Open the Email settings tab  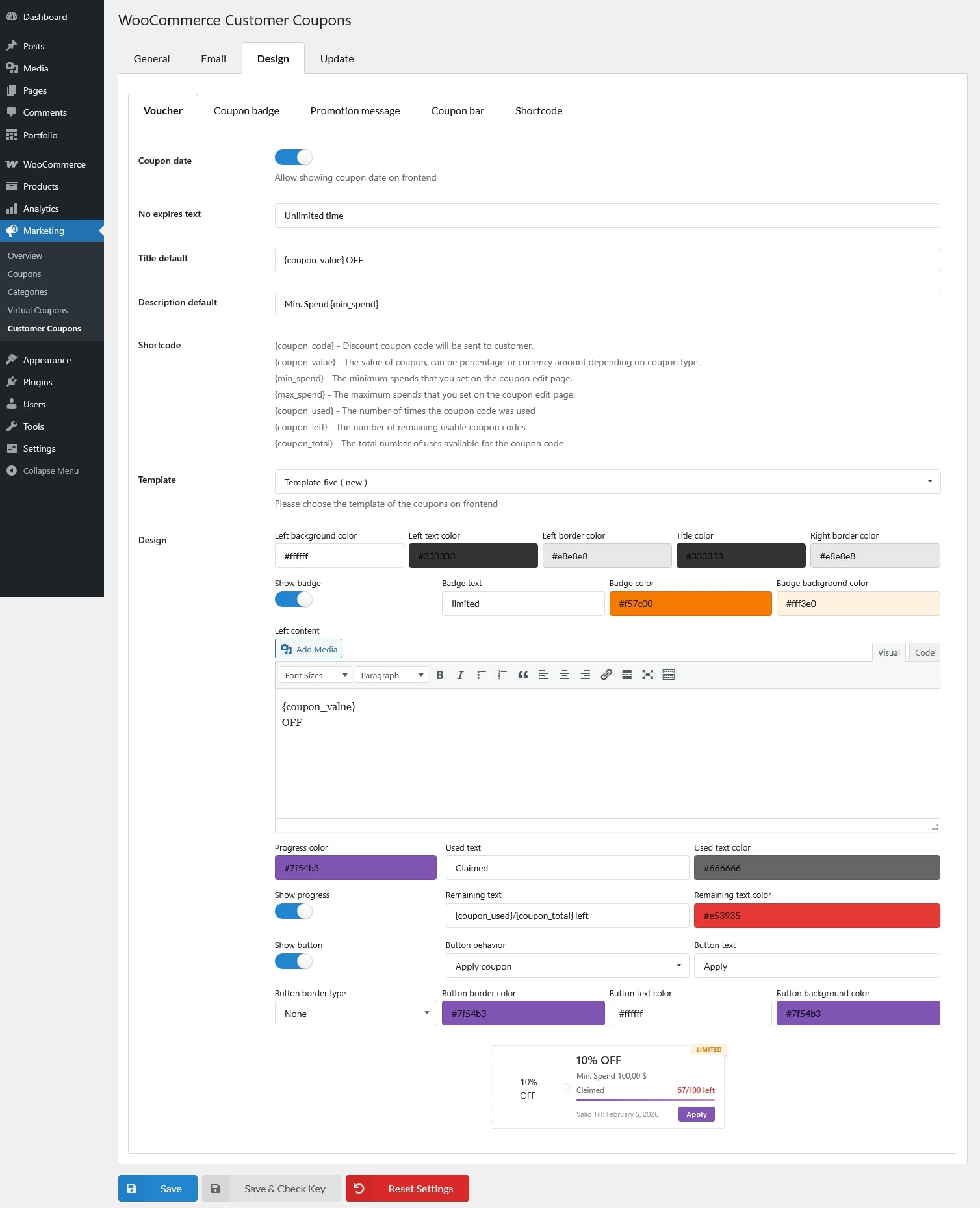(x=213, y=59)
